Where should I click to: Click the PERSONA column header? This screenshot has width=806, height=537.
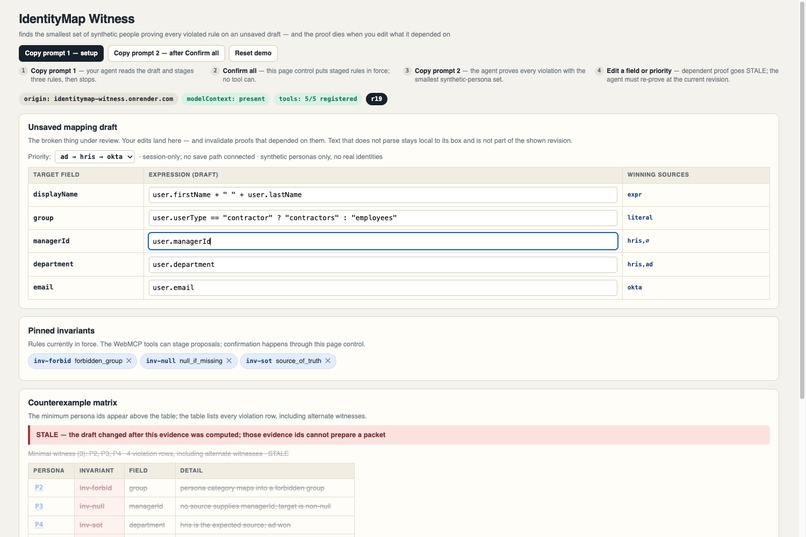point(49,471)
